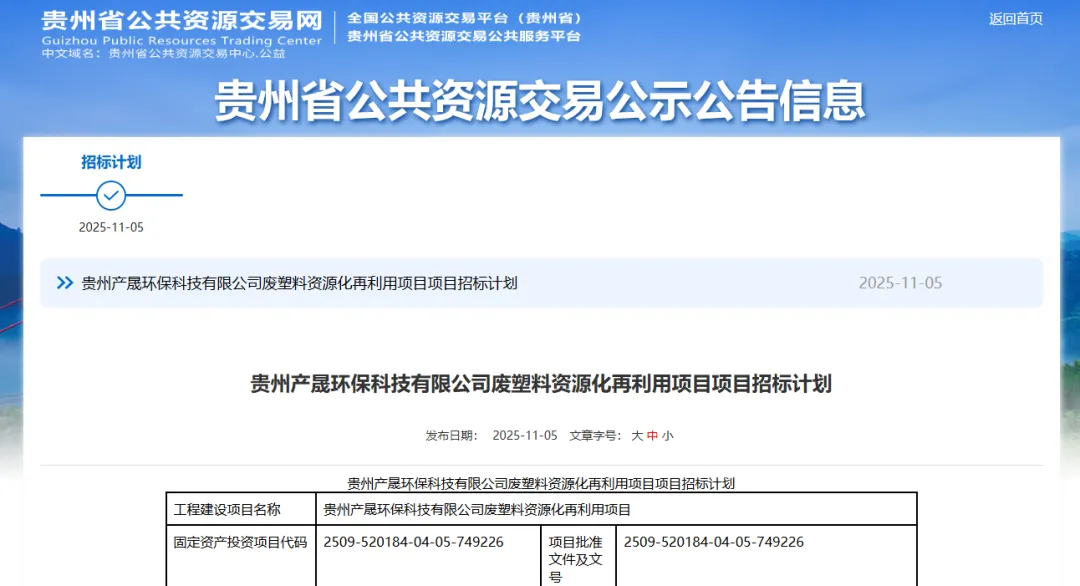The width and height of the screenshot is (1080, 586).
Task: Click the date on the announcement row's right
Action: (x=900, y=283)
